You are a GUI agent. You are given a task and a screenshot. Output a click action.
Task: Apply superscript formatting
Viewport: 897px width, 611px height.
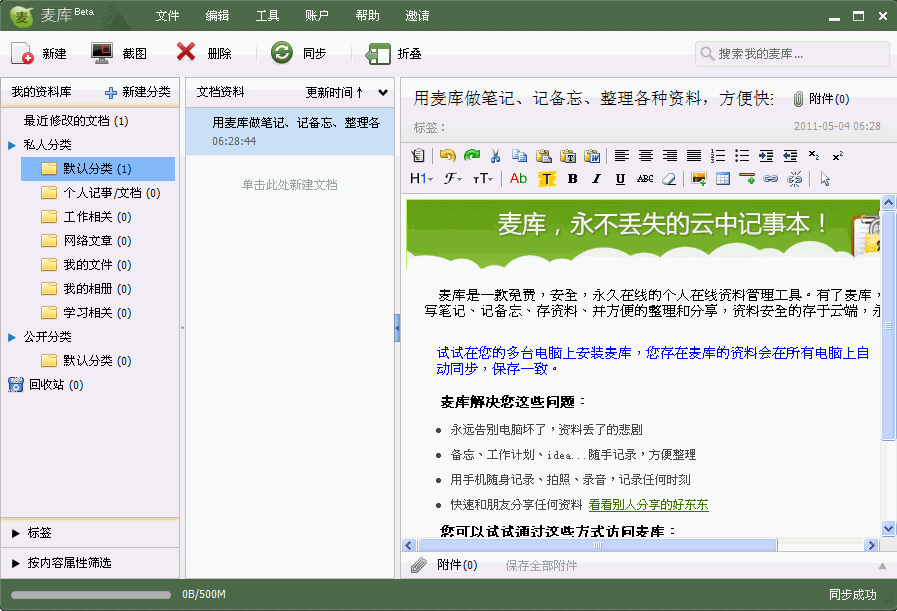point(838,156)
